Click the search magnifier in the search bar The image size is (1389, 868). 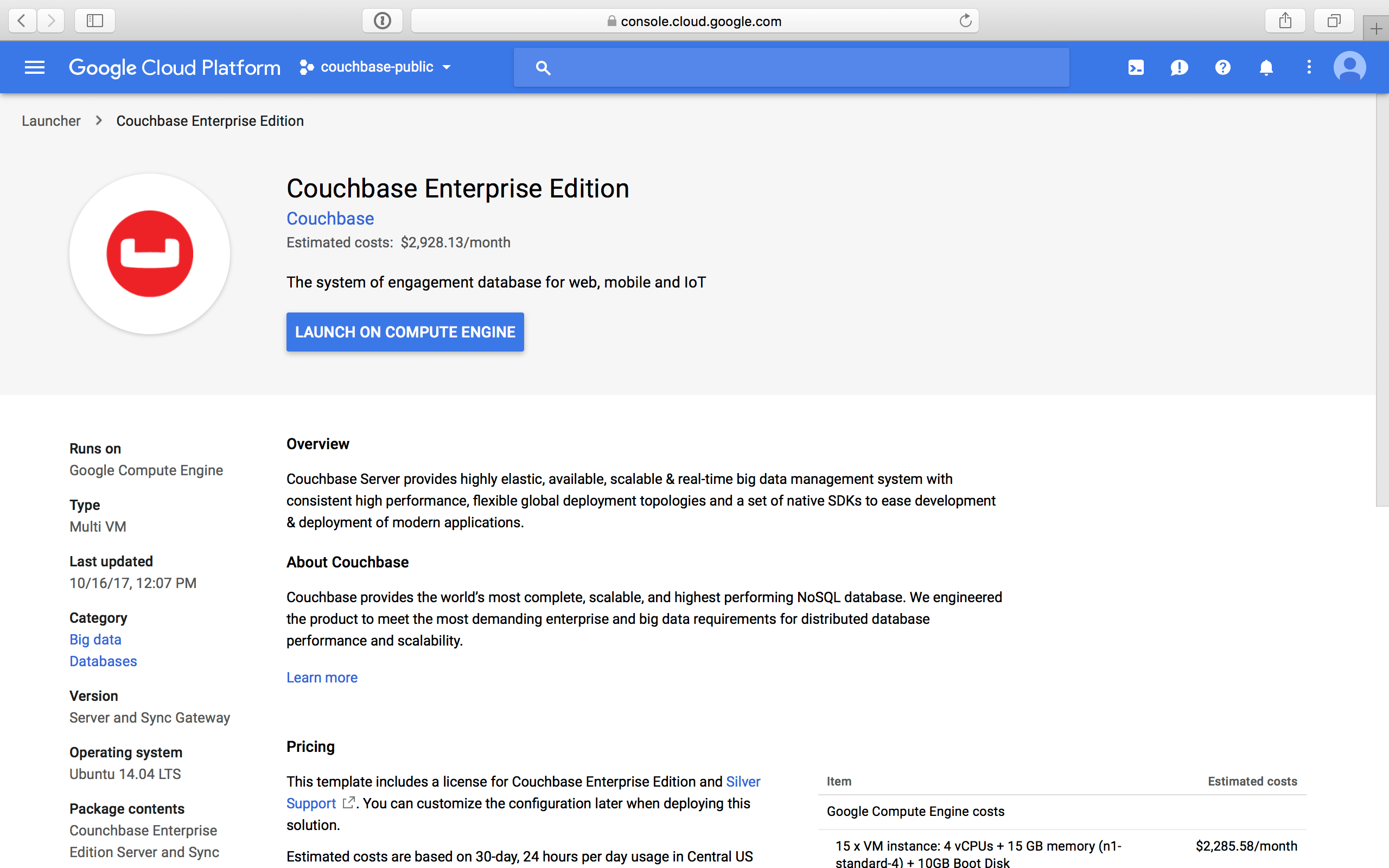(543, 67)
